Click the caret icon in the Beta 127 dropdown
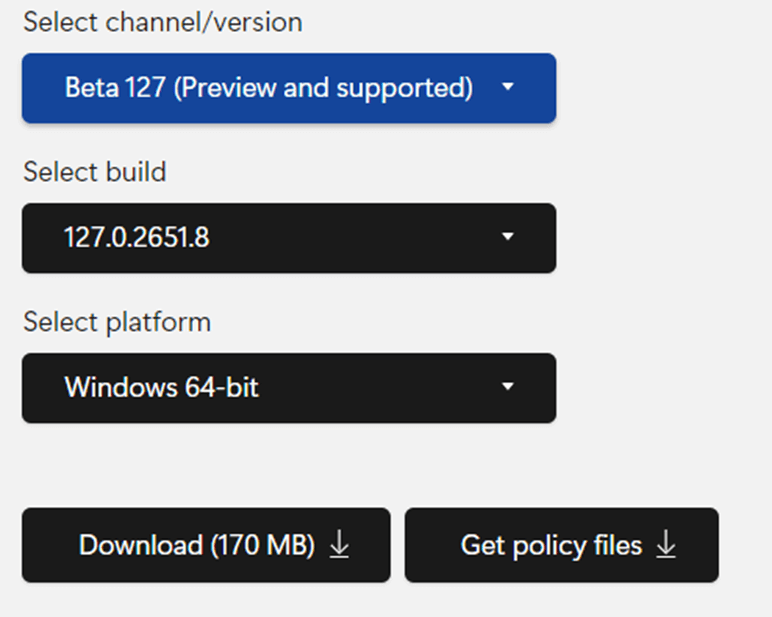The height and width of the screenshot is (617, 772). pos(508,87)
